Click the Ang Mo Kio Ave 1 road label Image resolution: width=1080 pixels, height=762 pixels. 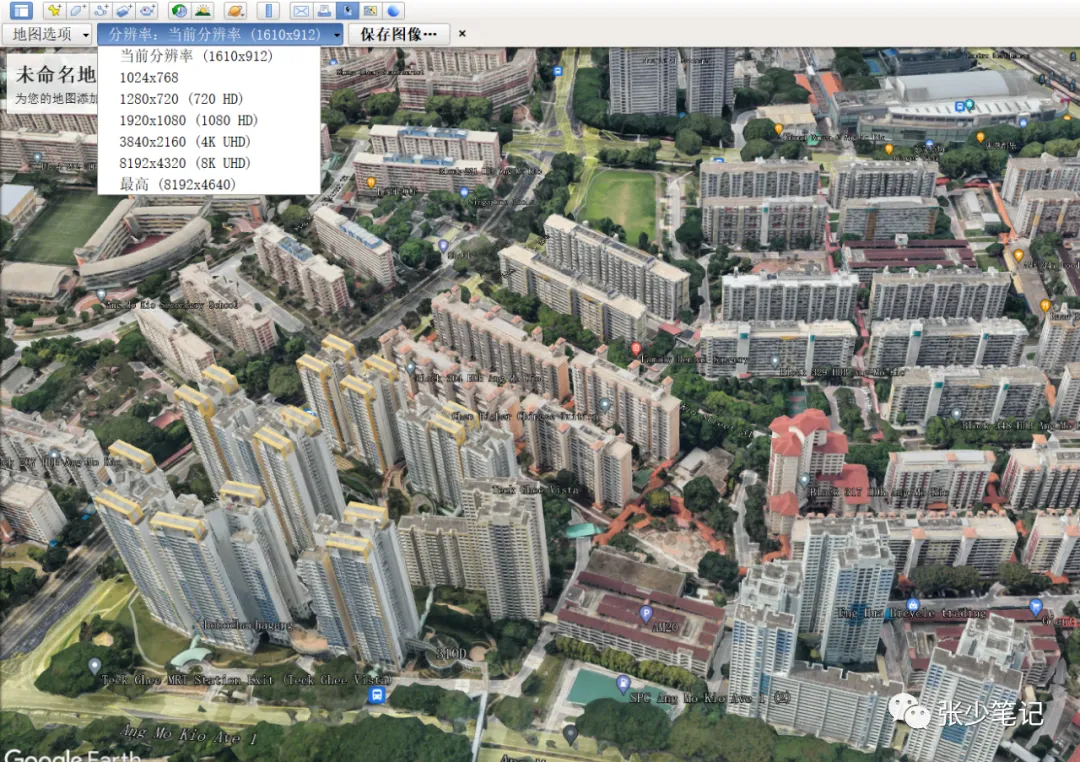pyautogui.click(x=188, y=733)
